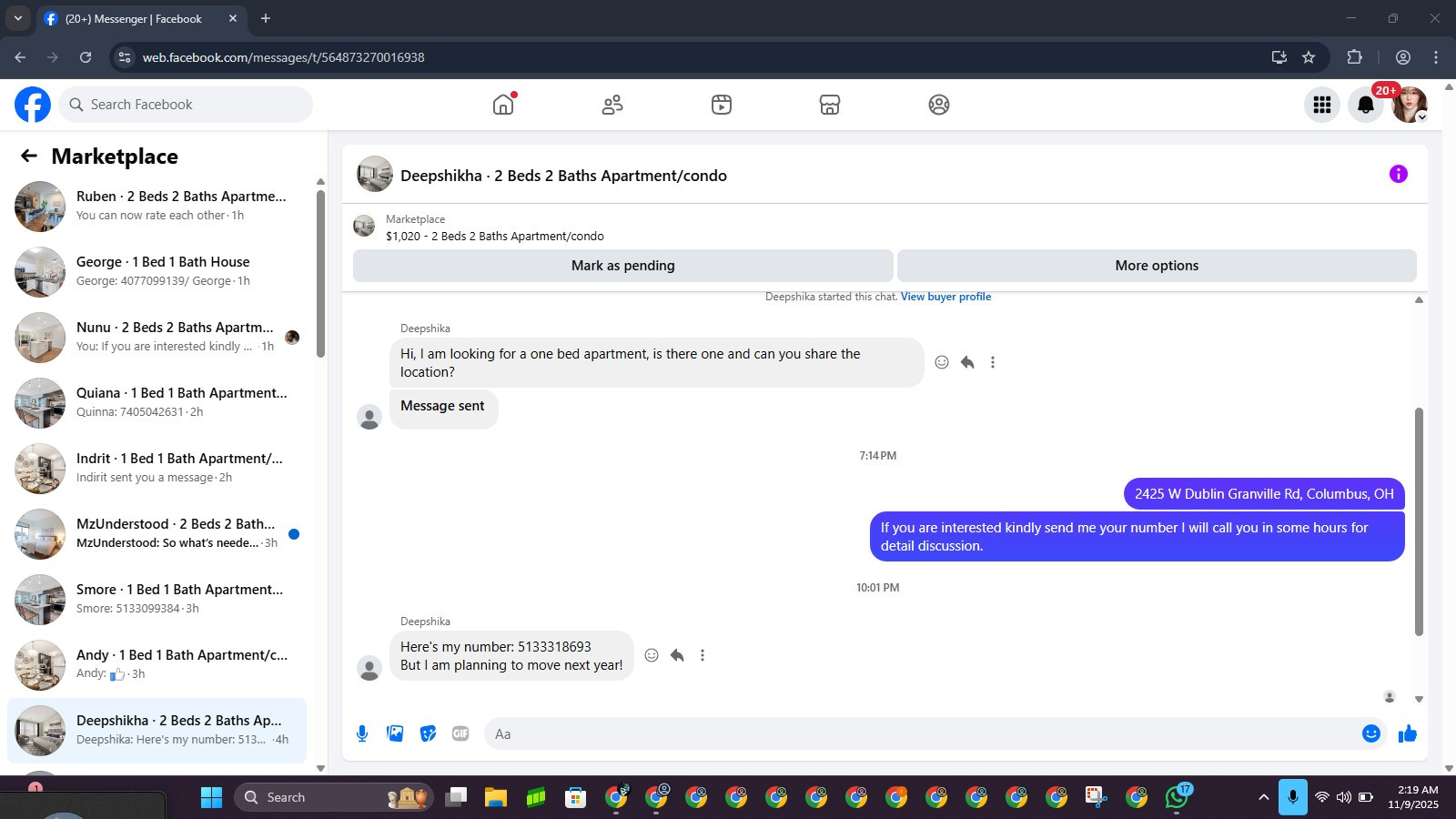React to 'Here's my number' message with emoji
Viewport: 1456px width, 819px height.
(x=652, y=655)
